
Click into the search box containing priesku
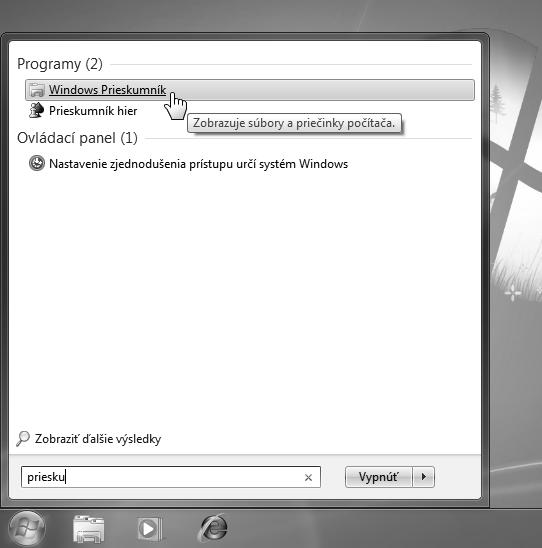pos(171,477)
